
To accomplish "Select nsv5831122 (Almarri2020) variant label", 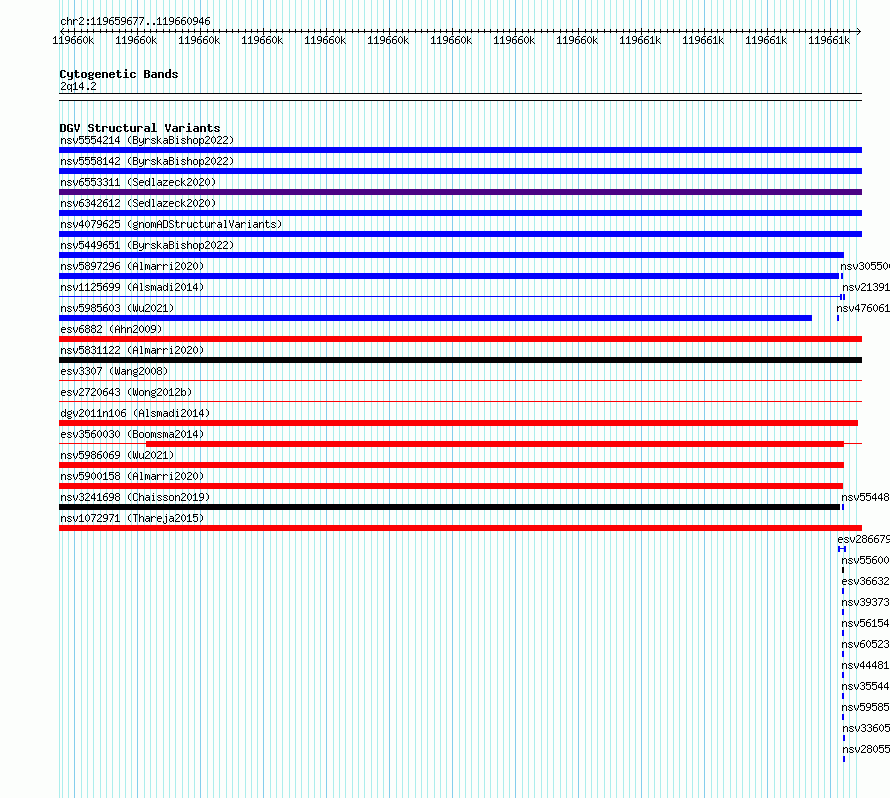I will coord(132,350).
